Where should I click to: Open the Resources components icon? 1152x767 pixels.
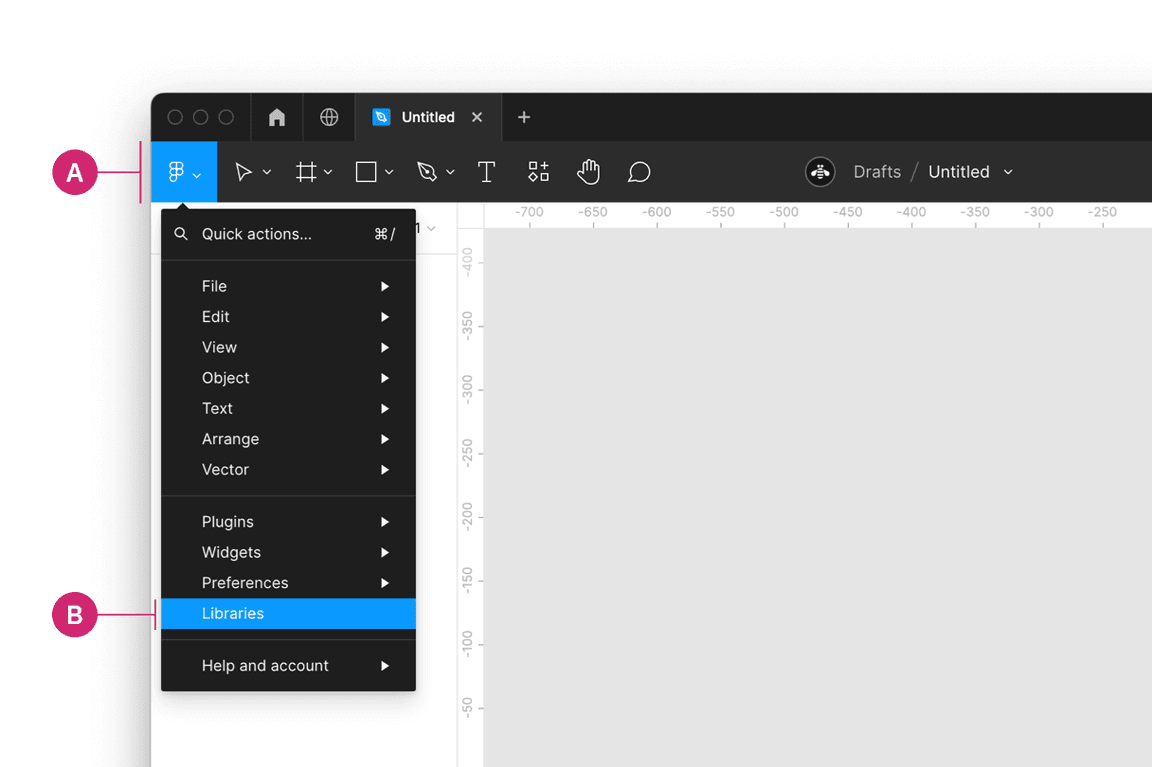(539, 172)
